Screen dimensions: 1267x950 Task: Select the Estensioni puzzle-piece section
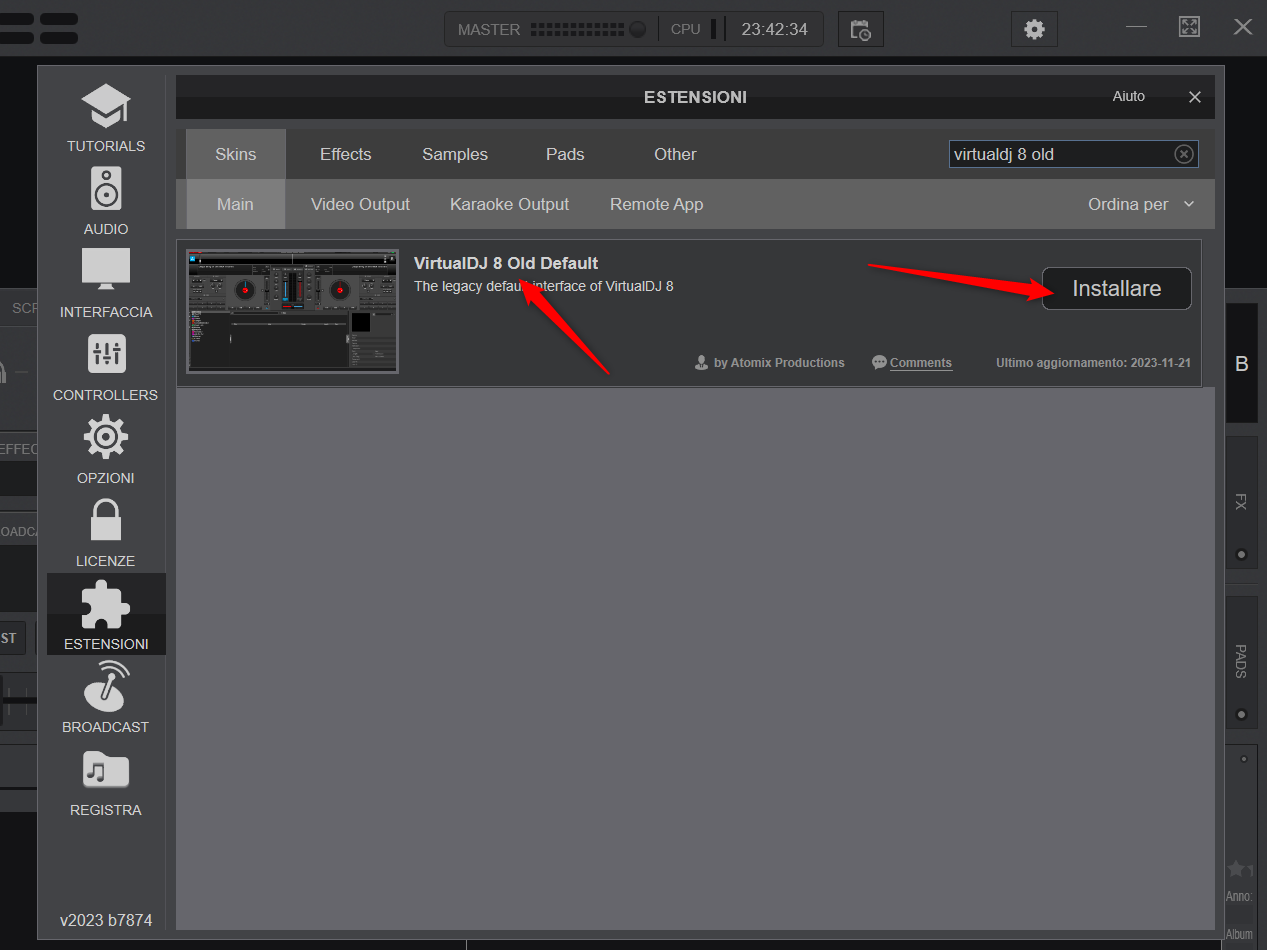coord(106,614)
